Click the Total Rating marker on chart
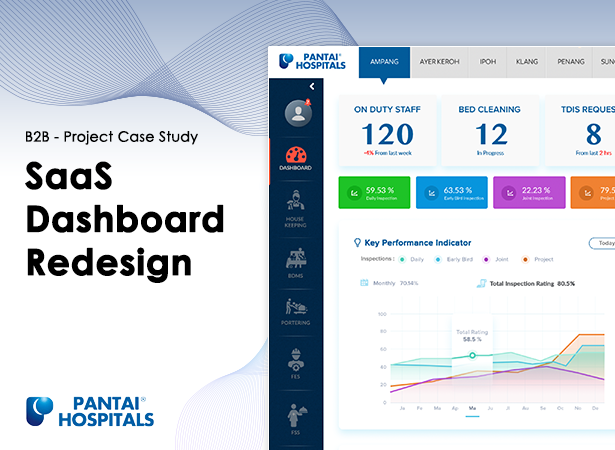Screen dimensions: 615x450 point(472,355)
